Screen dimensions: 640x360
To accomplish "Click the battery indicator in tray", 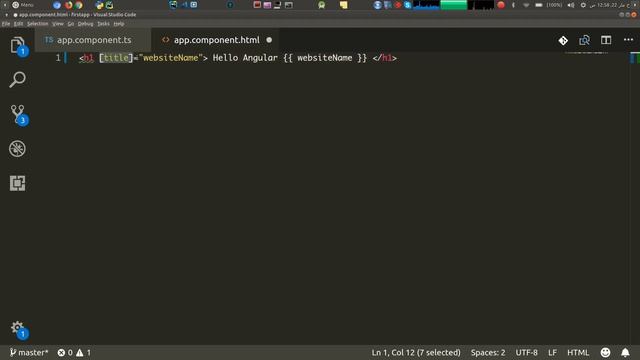I will (x=539, y=5).
